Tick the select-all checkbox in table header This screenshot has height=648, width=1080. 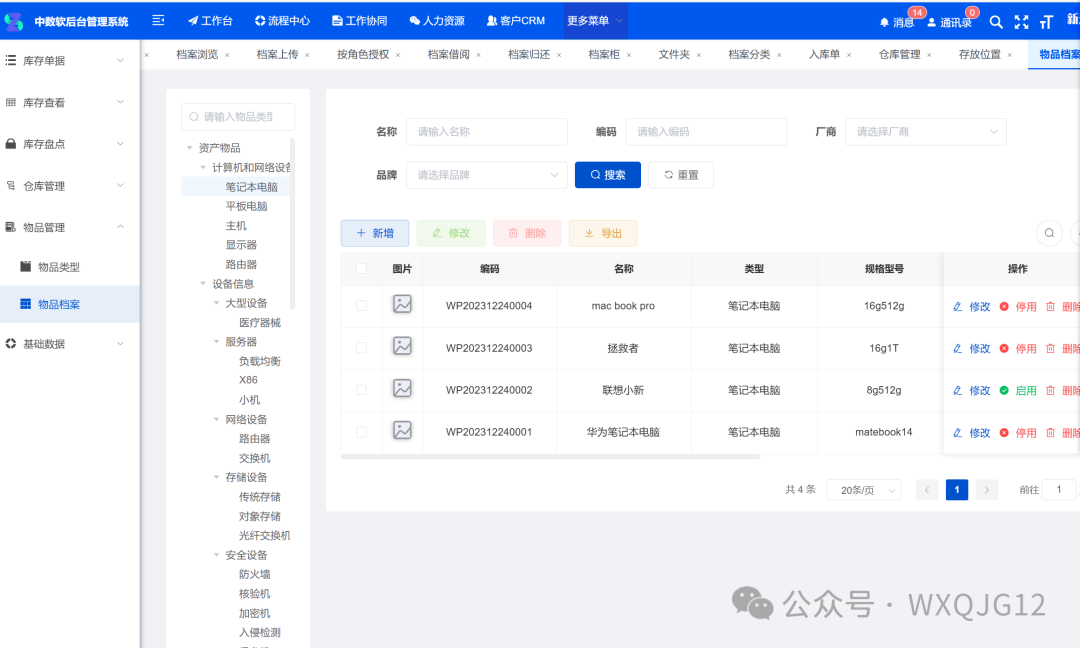click(361, 269)
